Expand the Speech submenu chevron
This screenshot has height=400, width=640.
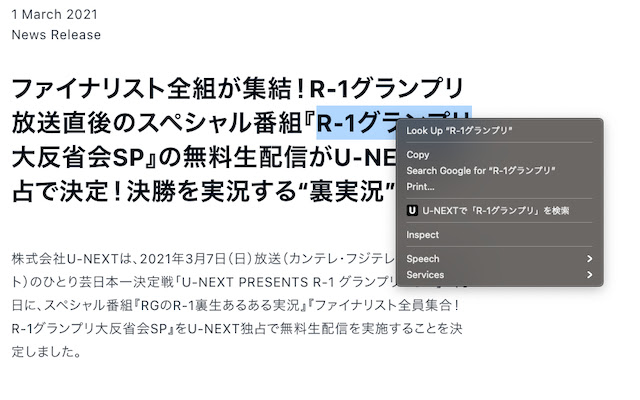coord(589,259)
